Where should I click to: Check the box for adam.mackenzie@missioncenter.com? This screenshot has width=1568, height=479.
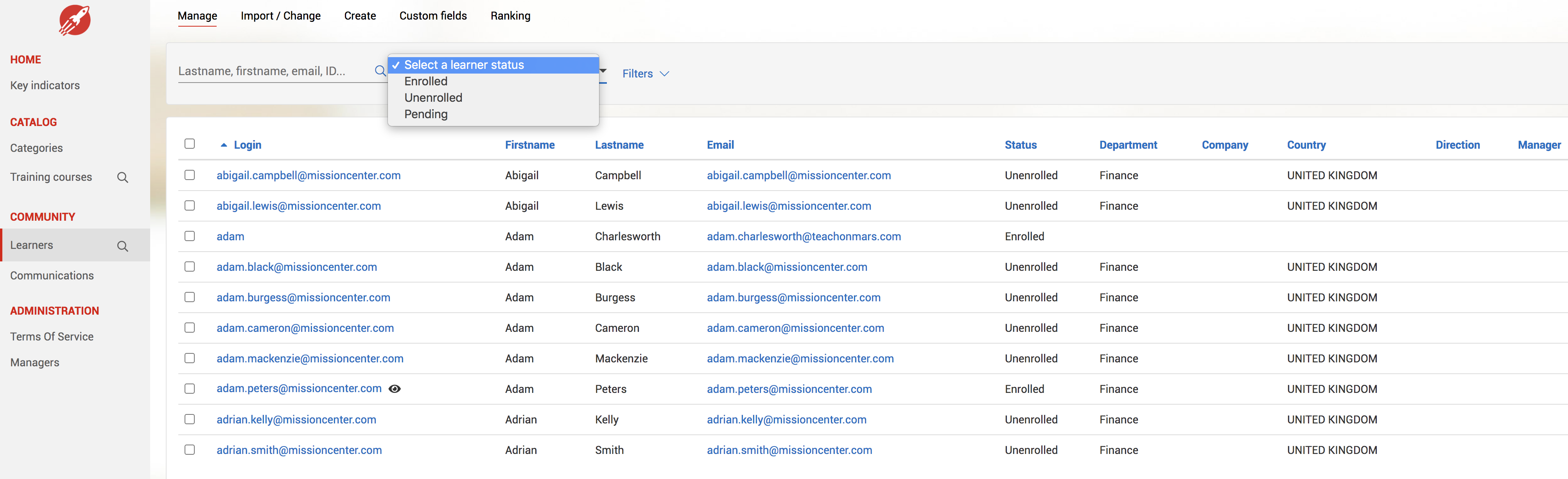189,358
